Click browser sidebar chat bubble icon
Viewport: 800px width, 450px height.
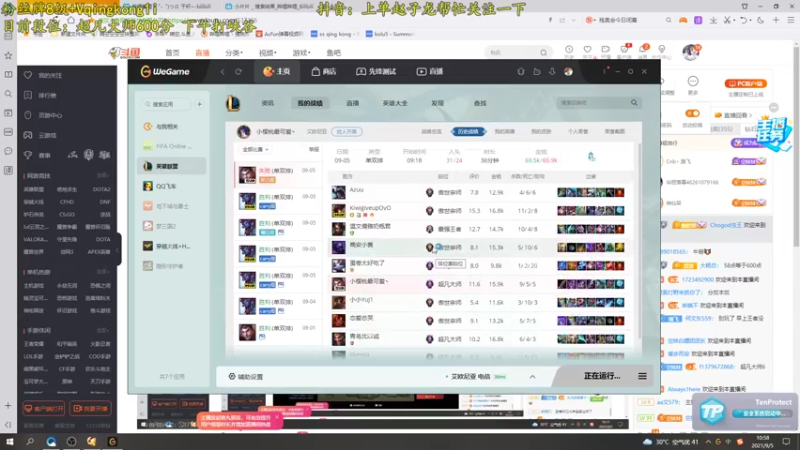tap(8, 151)
